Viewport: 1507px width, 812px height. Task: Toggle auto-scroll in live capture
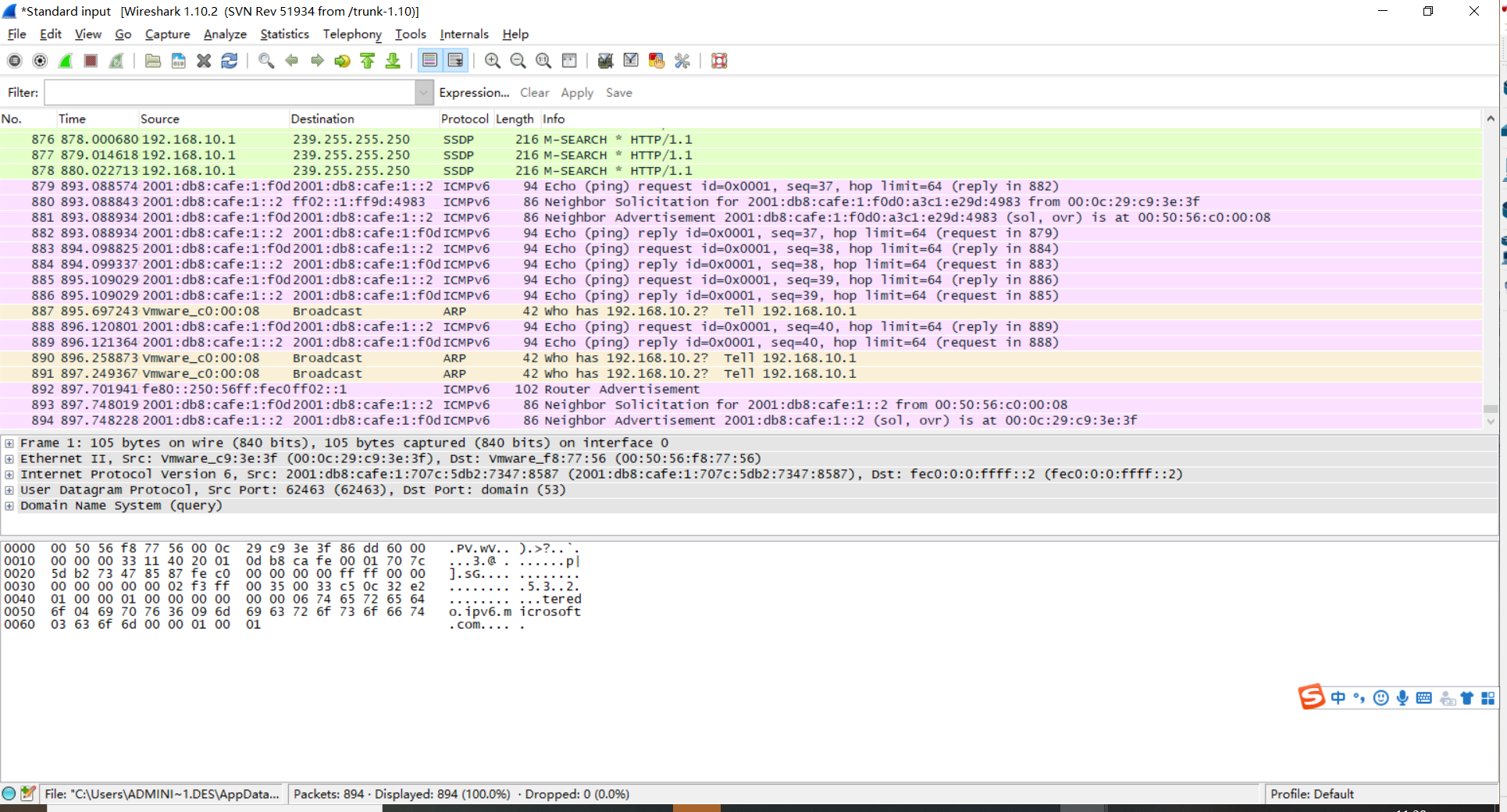455,60
